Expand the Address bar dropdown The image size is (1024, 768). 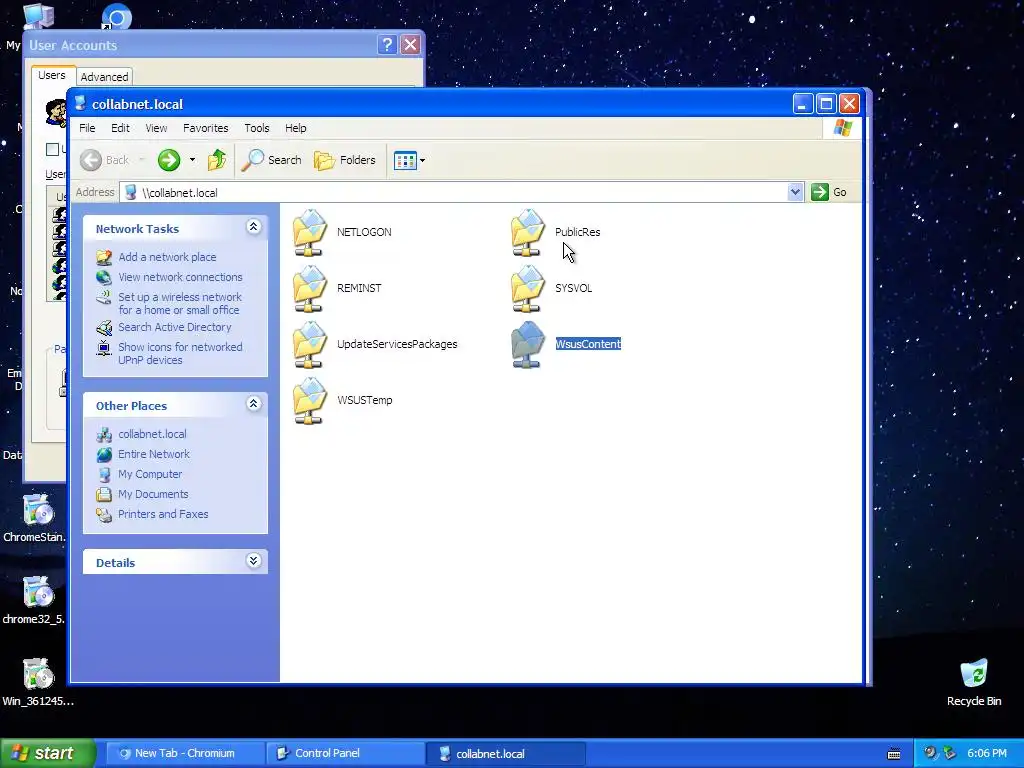tap(795, 192)
